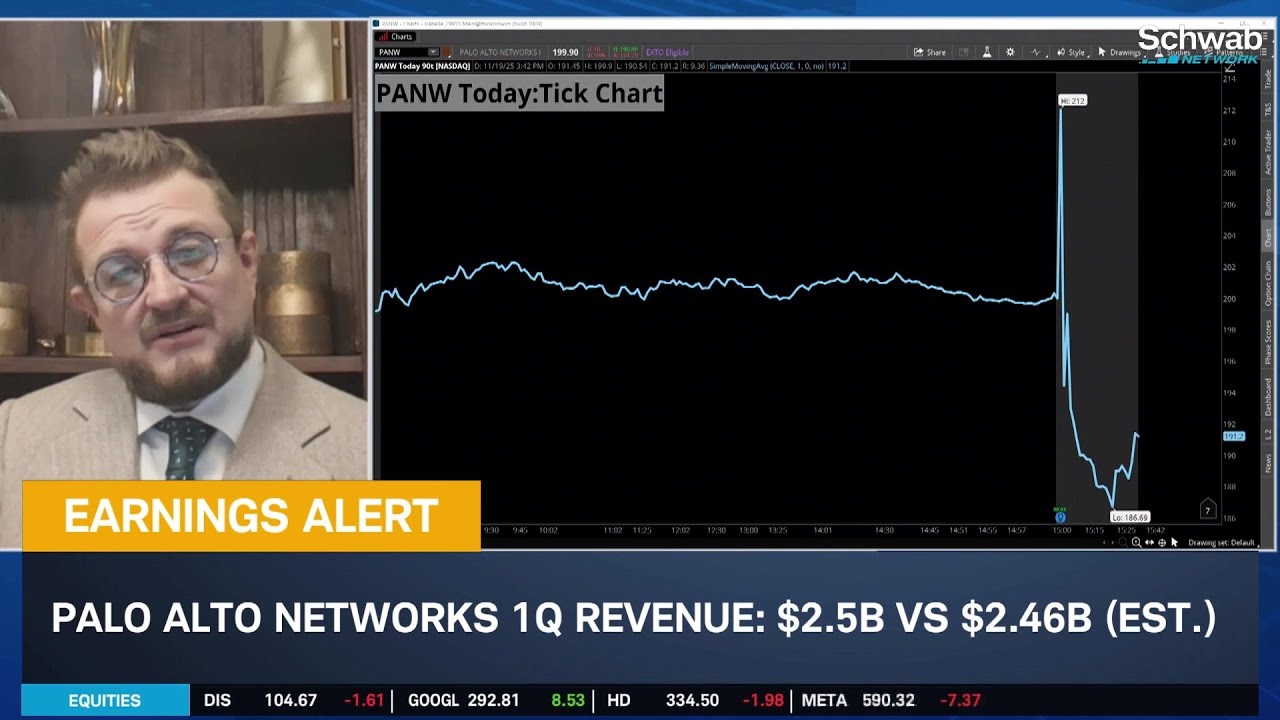This screenshot has height=720, width=1280.
Task: Open the Phase Scores side tab
Action: pyautogui.click(x=1267, y=342)
